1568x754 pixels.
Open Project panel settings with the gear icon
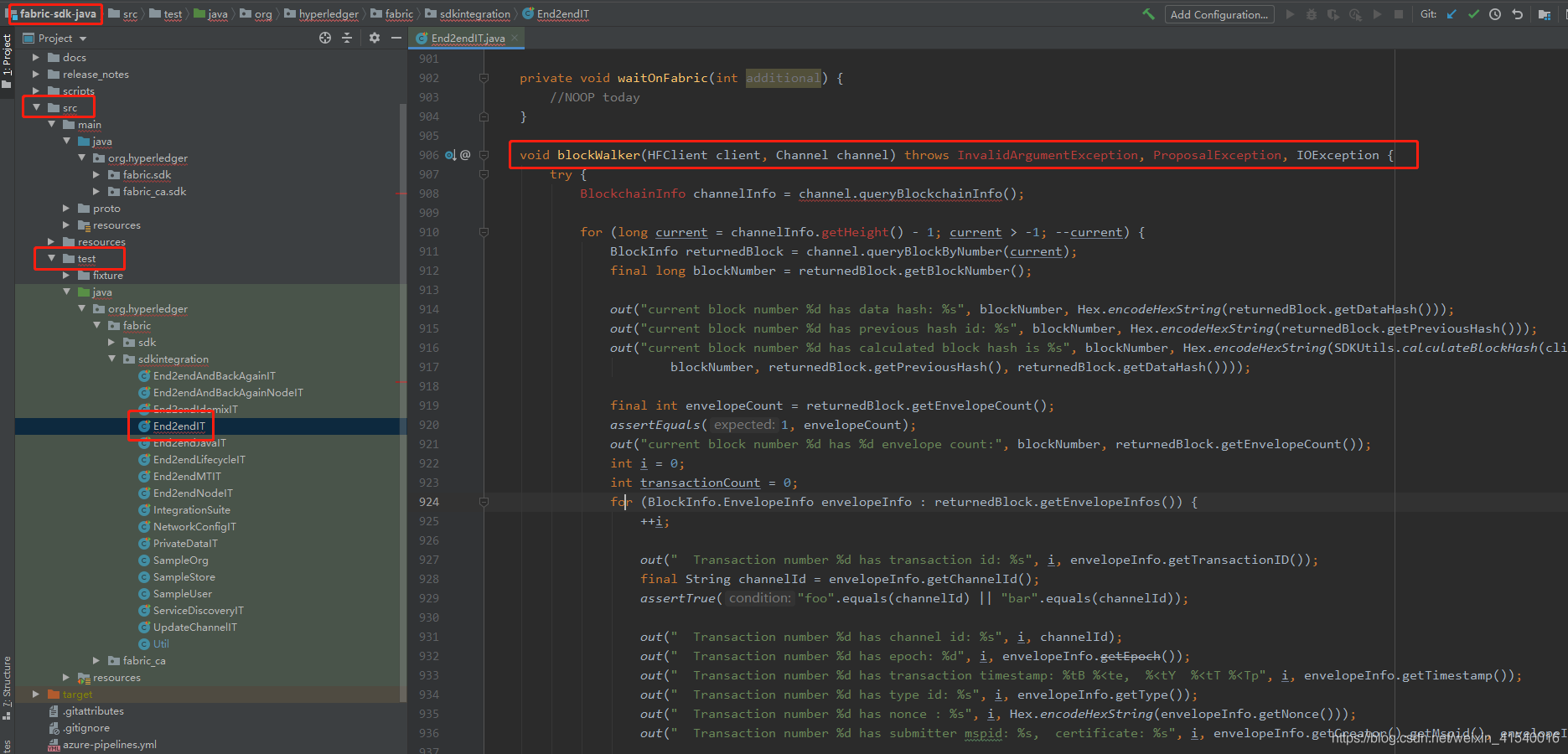374,38
